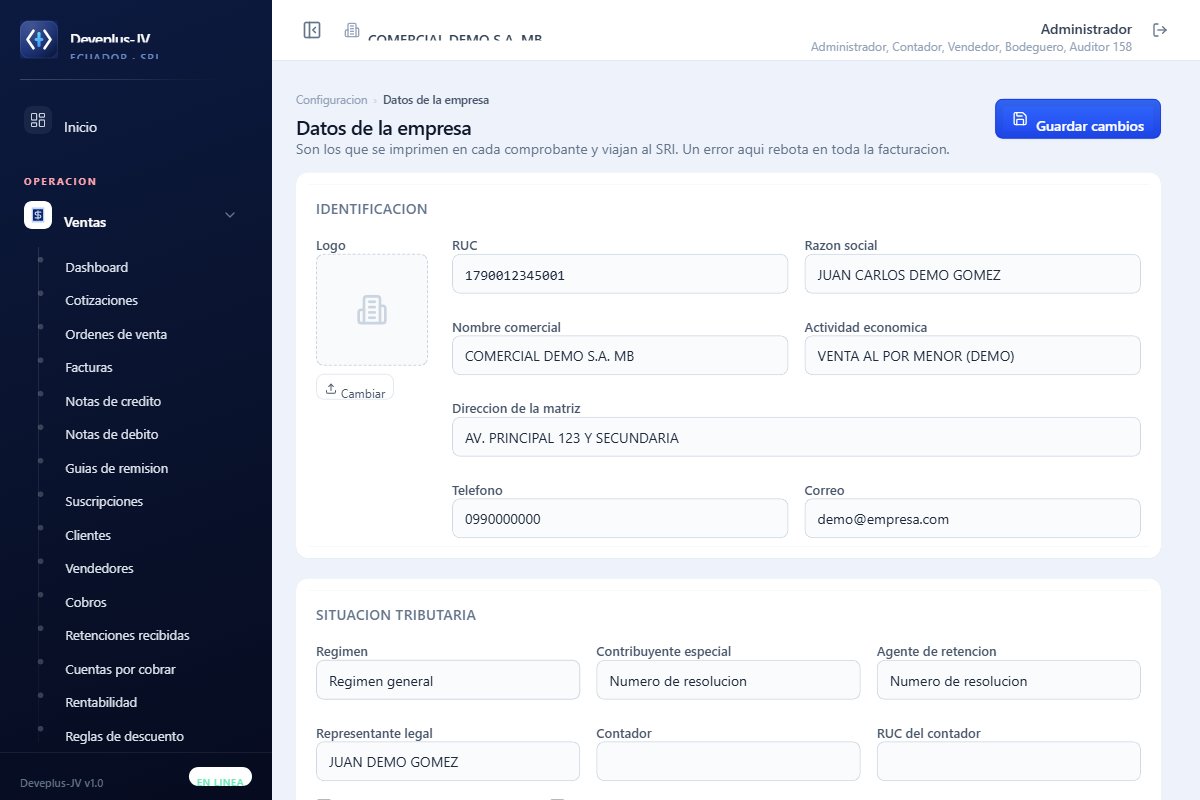
Task: Open Cotizaciones
Action: click(102, 300)
